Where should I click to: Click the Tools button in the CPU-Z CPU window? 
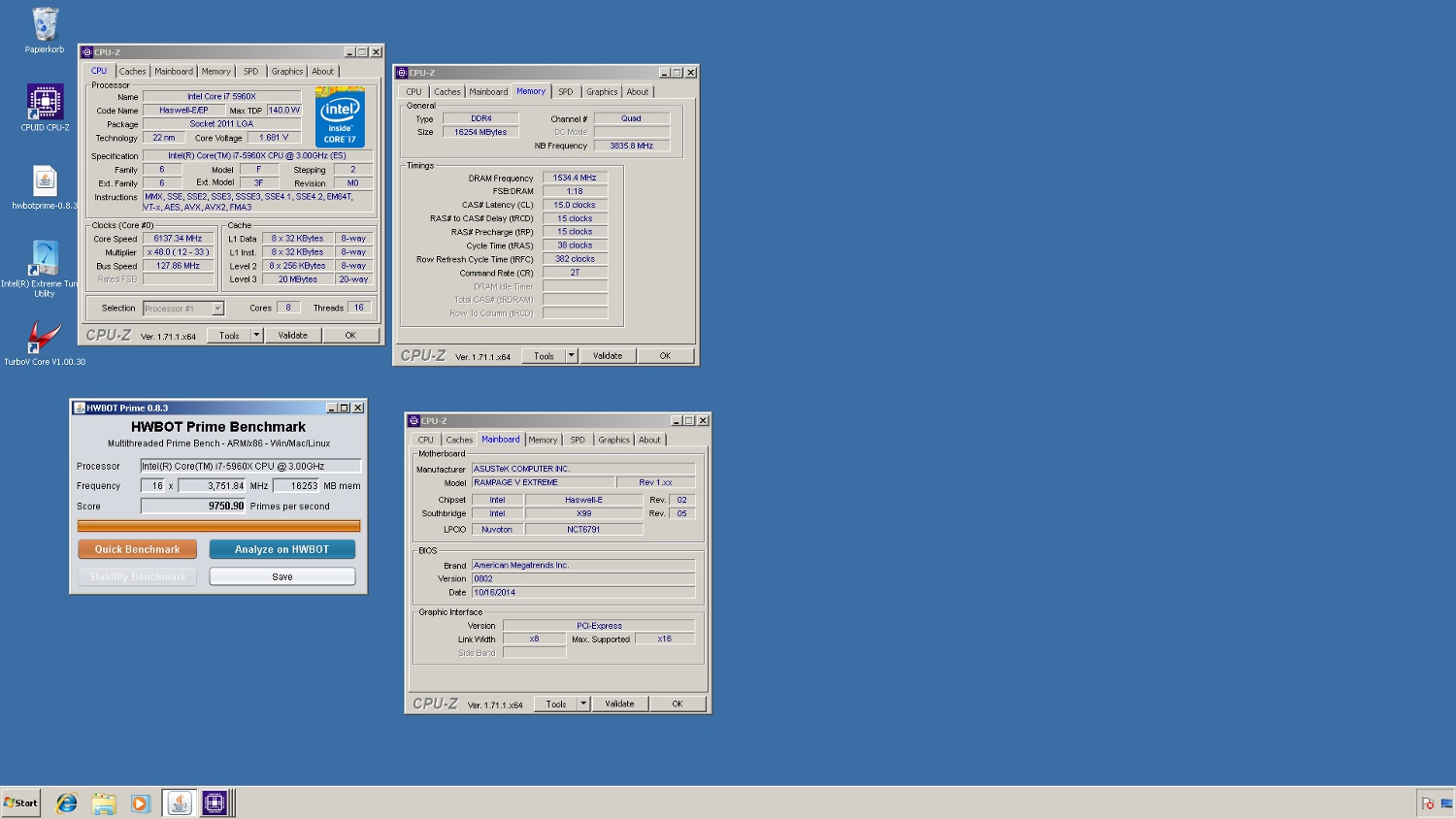[x=229, y=336]
